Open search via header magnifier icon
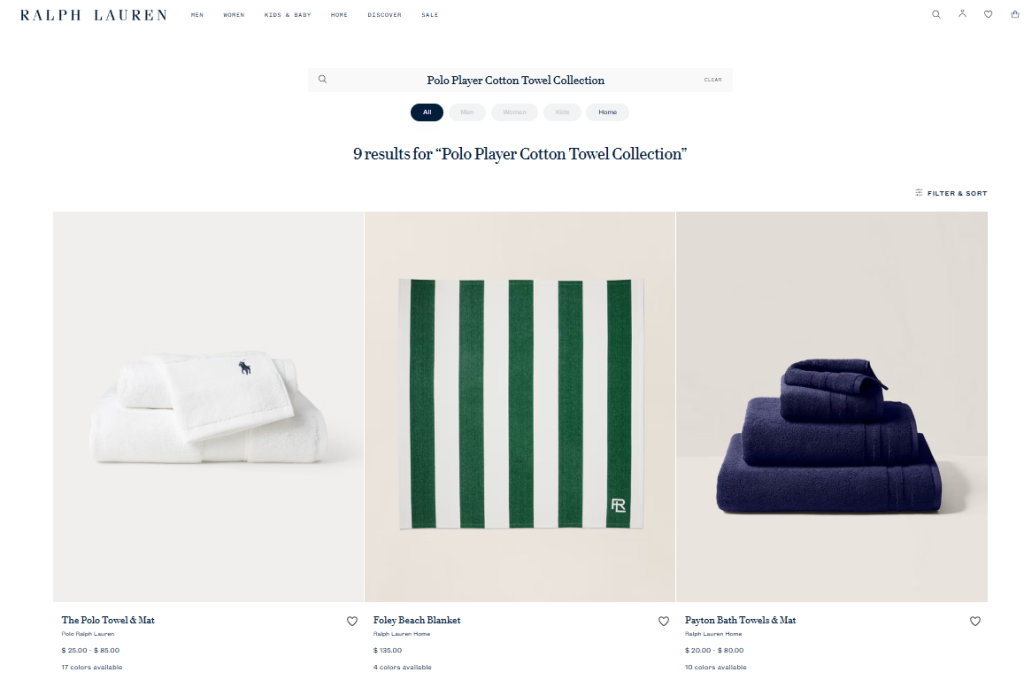The height and width of the screenshot is (688, 1024). pyautogui.click(x=936, y=14)
